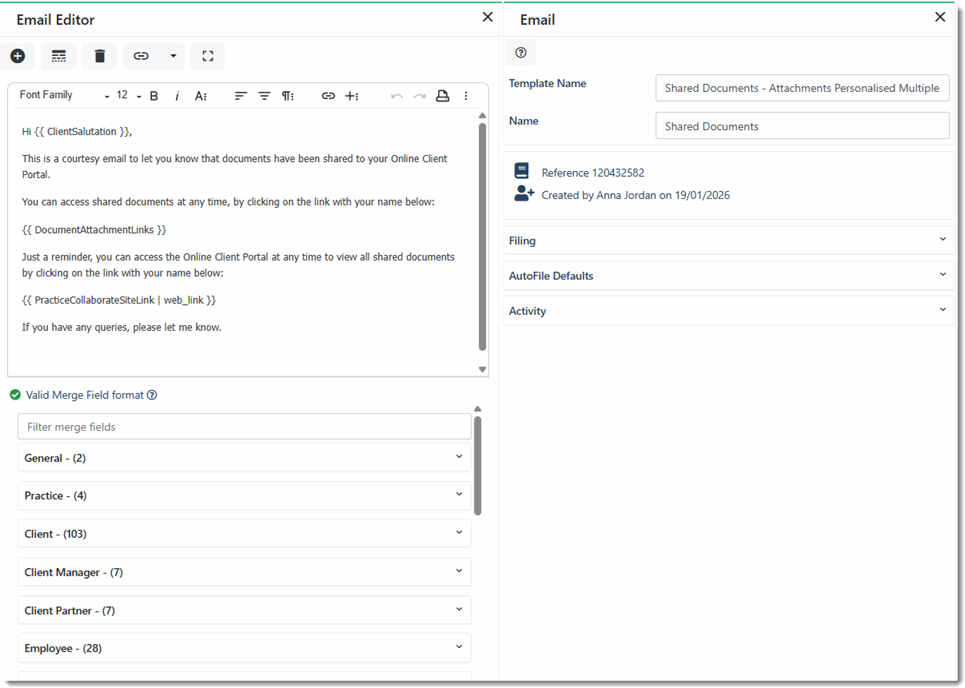Click the align center icon
Viewport: 965px width, 688px height.
(264, 96)
